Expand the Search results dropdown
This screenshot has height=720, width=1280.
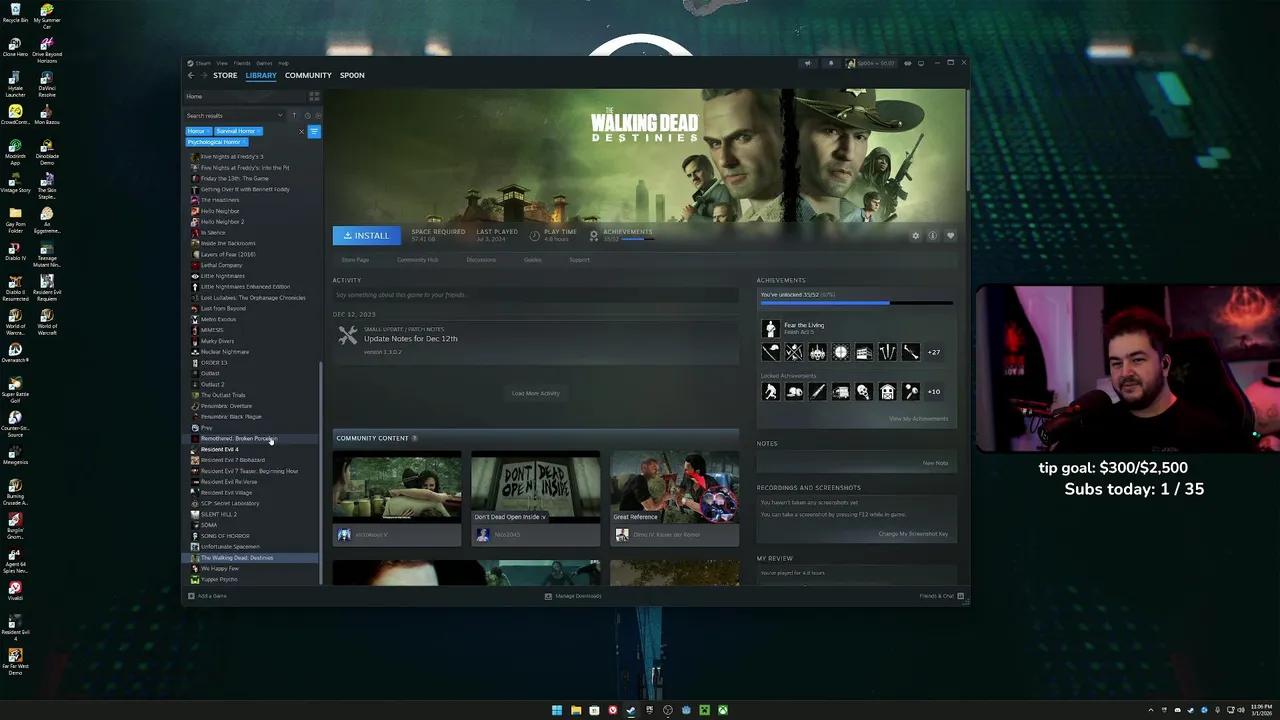coord(280,116)
